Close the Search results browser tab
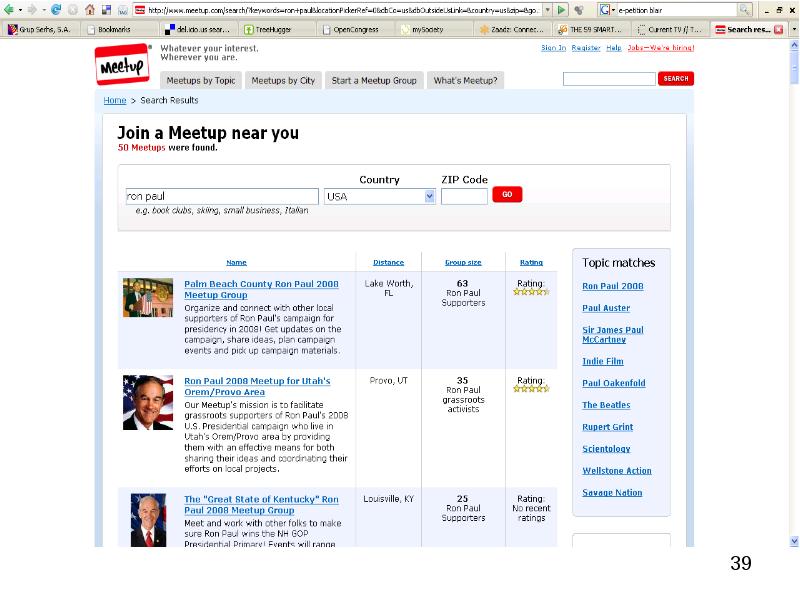800x600 pixels. click(778, 29)
